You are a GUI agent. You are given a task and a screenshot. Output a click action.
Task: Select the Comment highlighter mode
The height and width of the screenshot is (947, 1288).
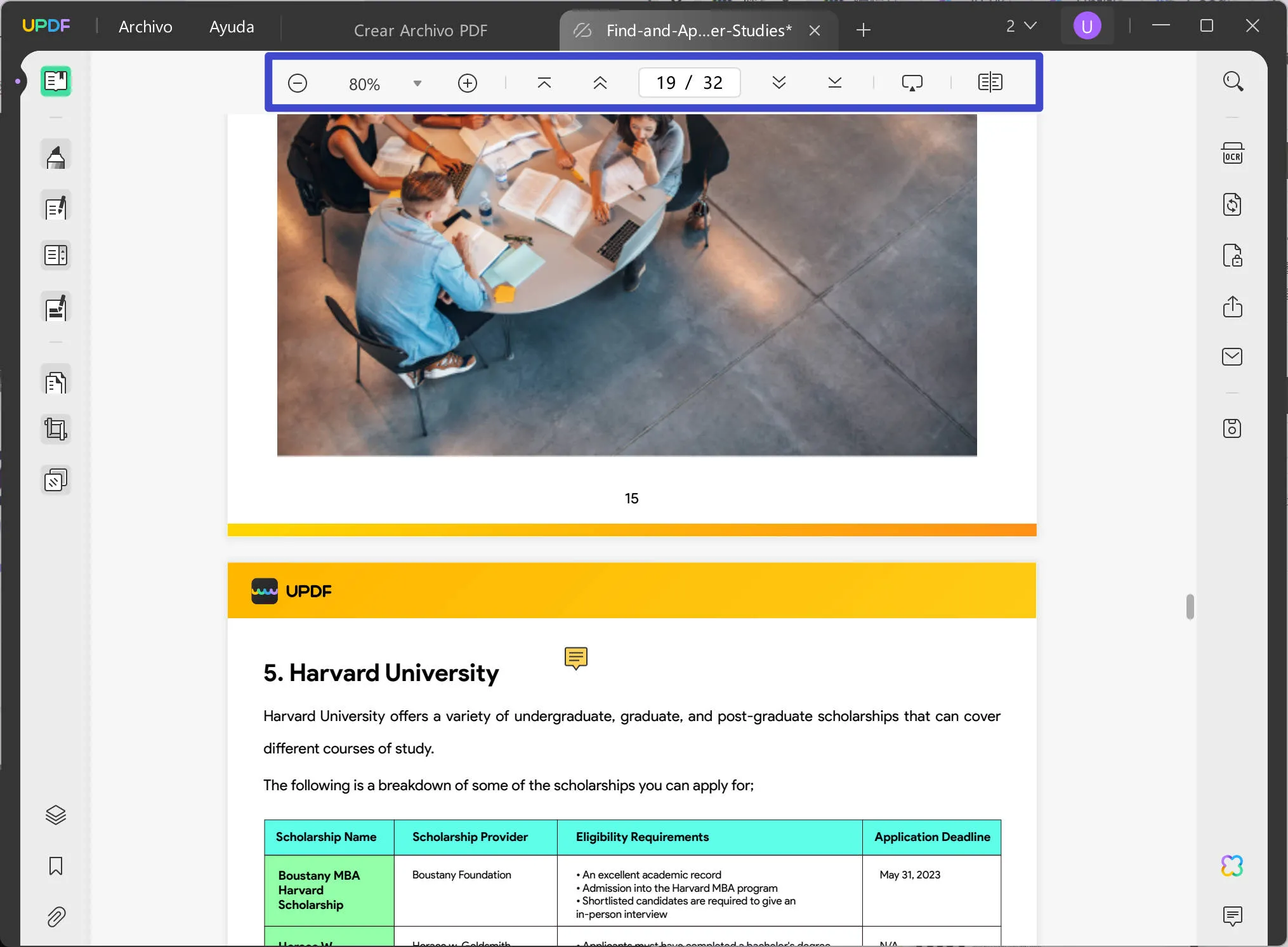(x=56, y=156)
